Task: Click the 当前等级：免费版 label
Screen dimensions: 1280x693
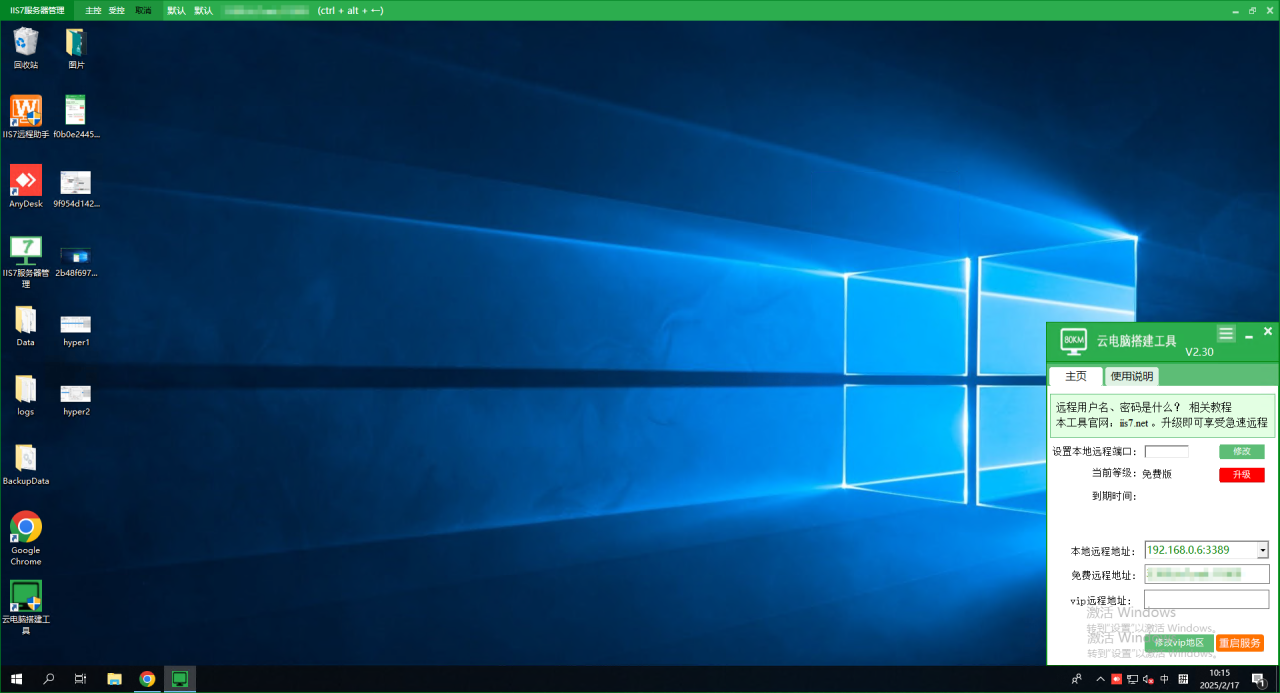Action: [x=1131, y=474]
